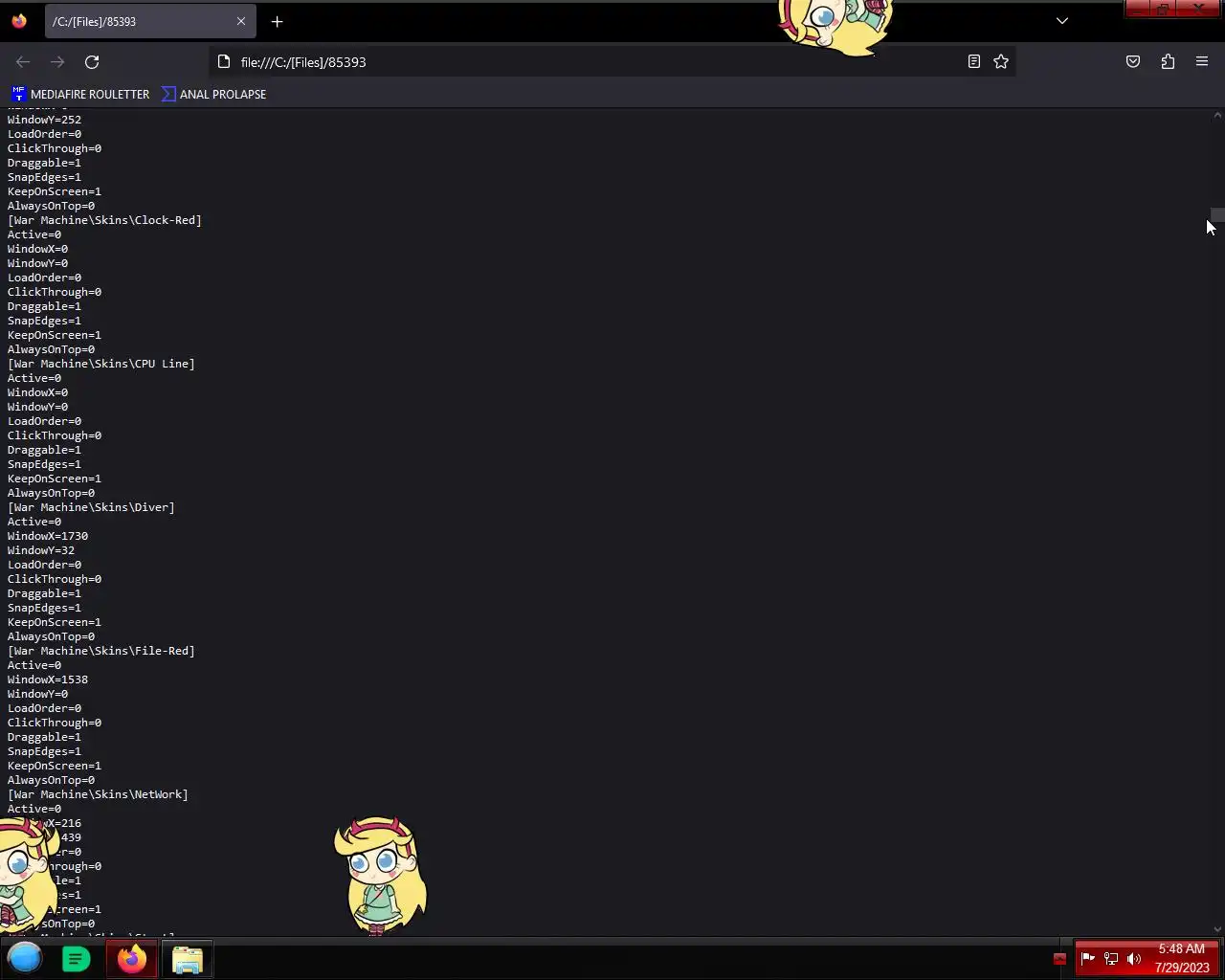The width and height of the screenshot is (1225, 980).
Task: Open File Explorer from taskbar
Action: [188, 959]
